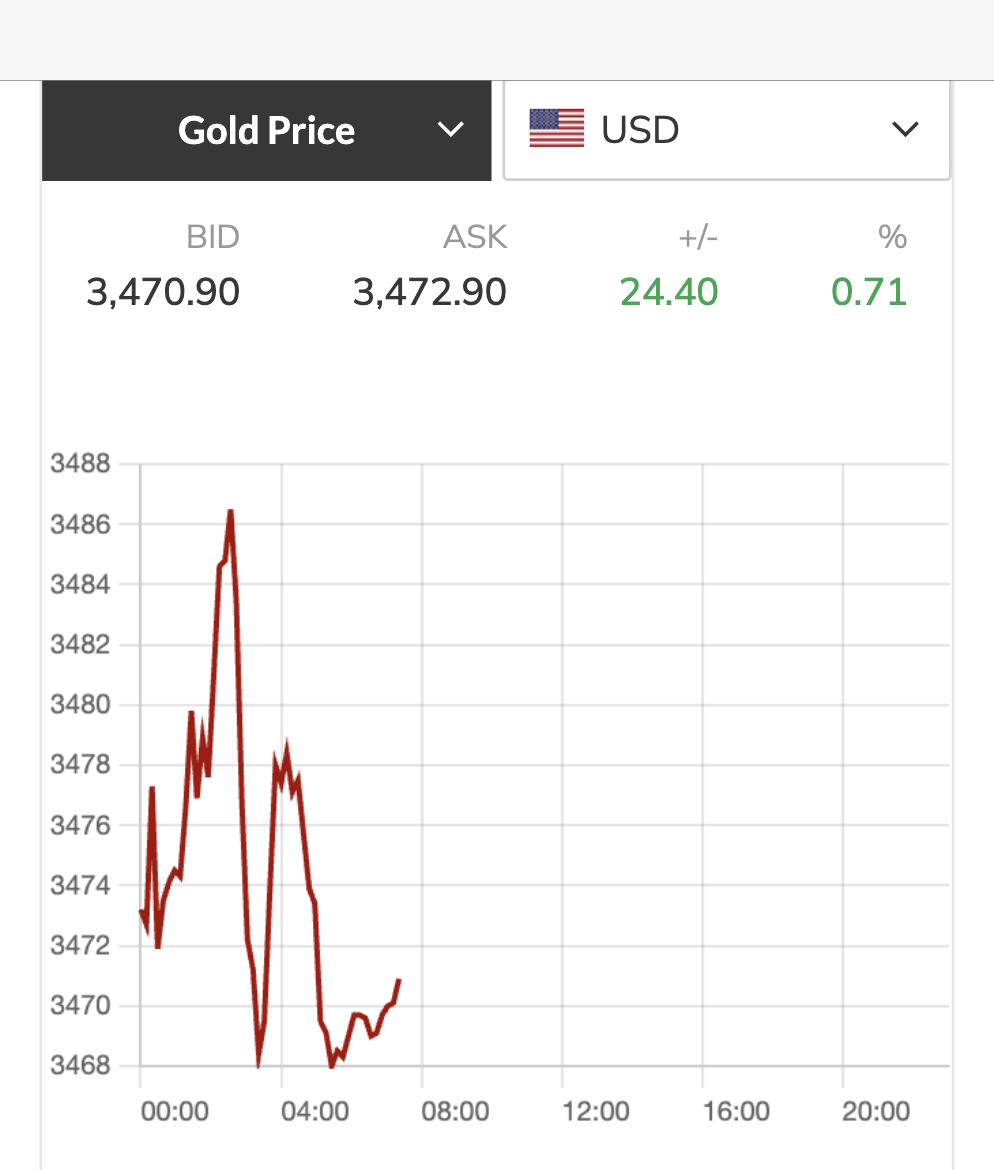This screenshot has width=994, height=1170.
Task: Click the 20:00 time axis label
Action: point(876,1111)
